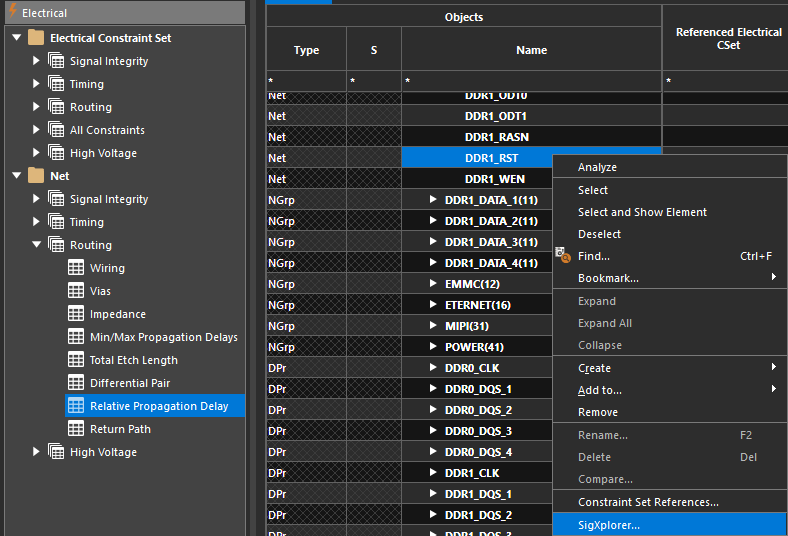Open Min/Max Propagation Delays worksheet
The image size is (788, 536).
(x=163, y=337)
